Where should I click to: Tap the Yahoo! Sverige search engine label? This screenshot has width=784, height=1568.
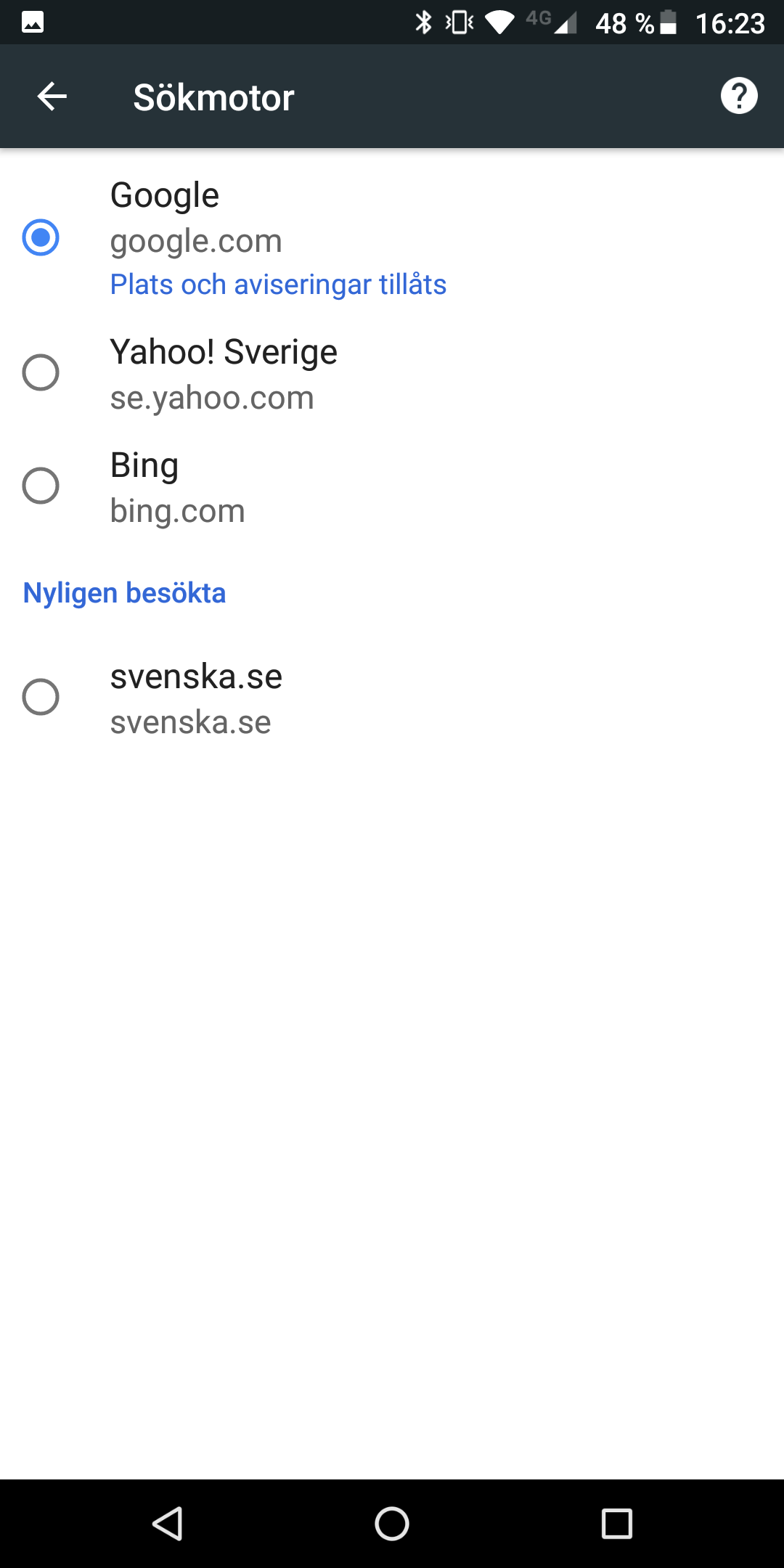pyautogui.click(x=224, y=353)
